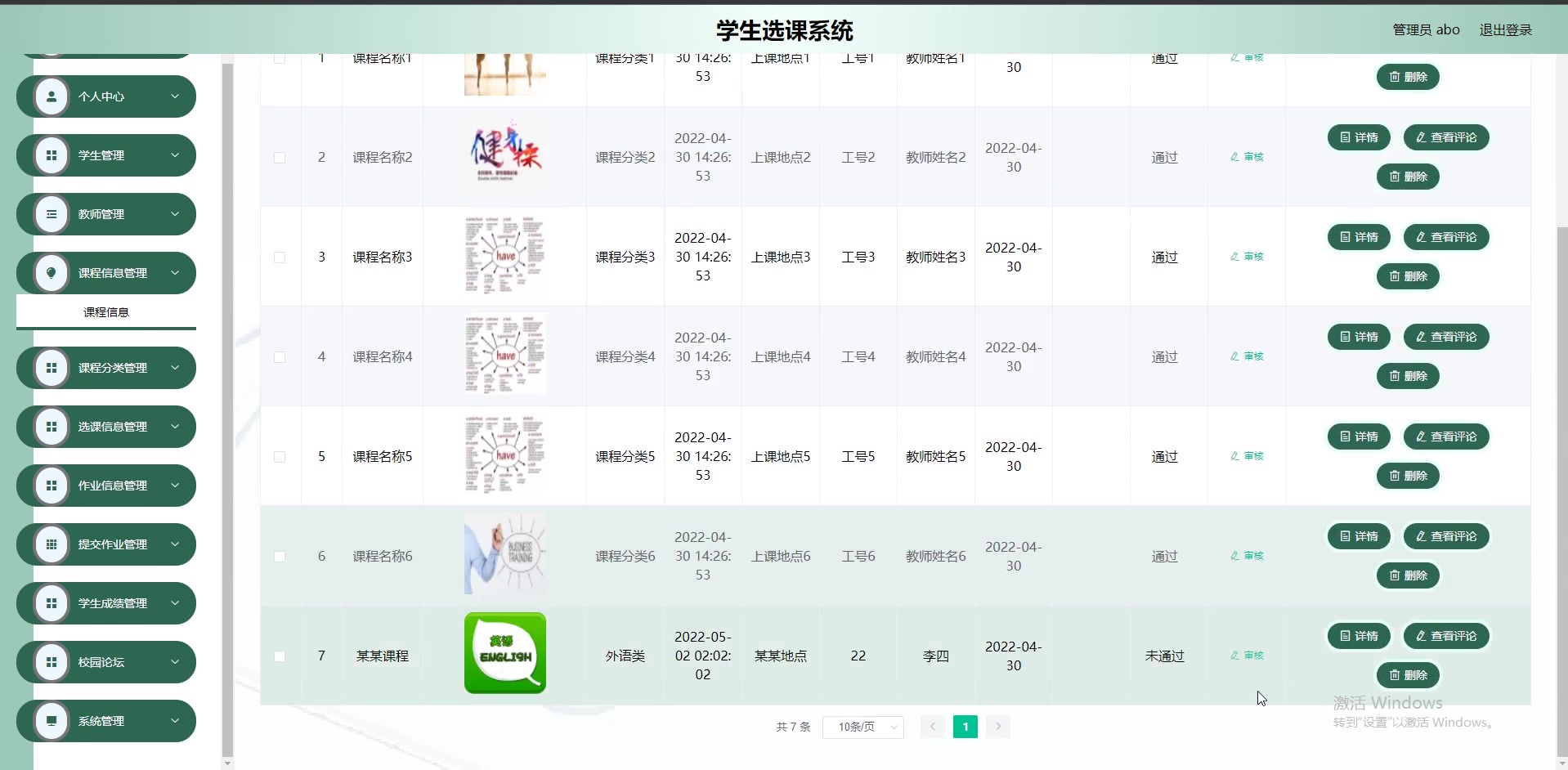Expand the 学生管理 chevron

coord(174,154)
